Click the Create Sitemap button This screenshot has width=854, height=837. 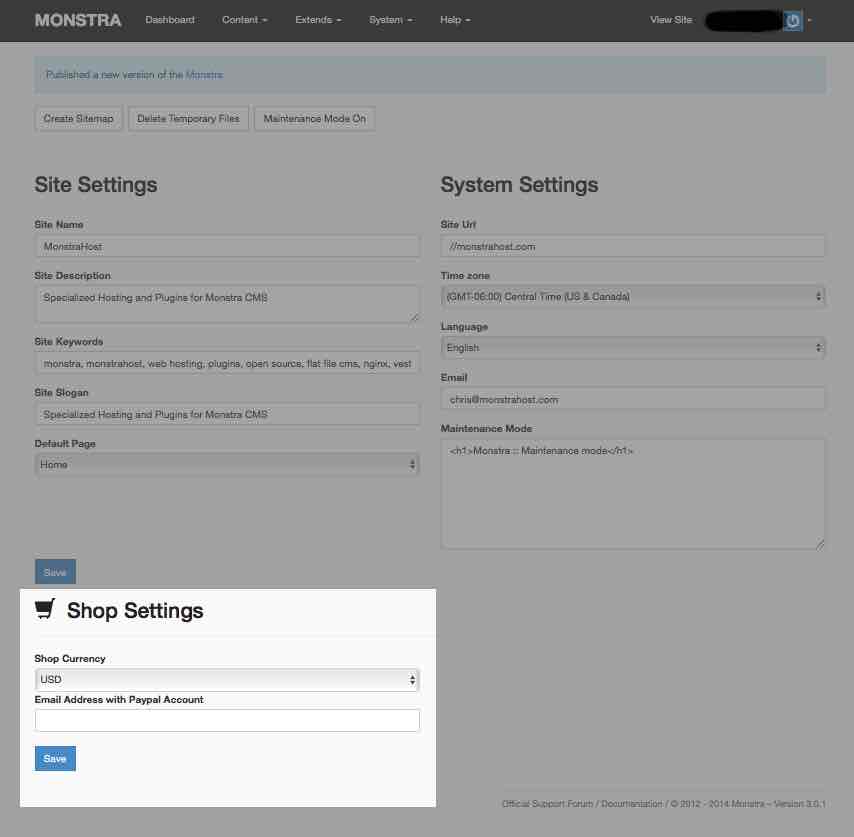tap(78, 118)
